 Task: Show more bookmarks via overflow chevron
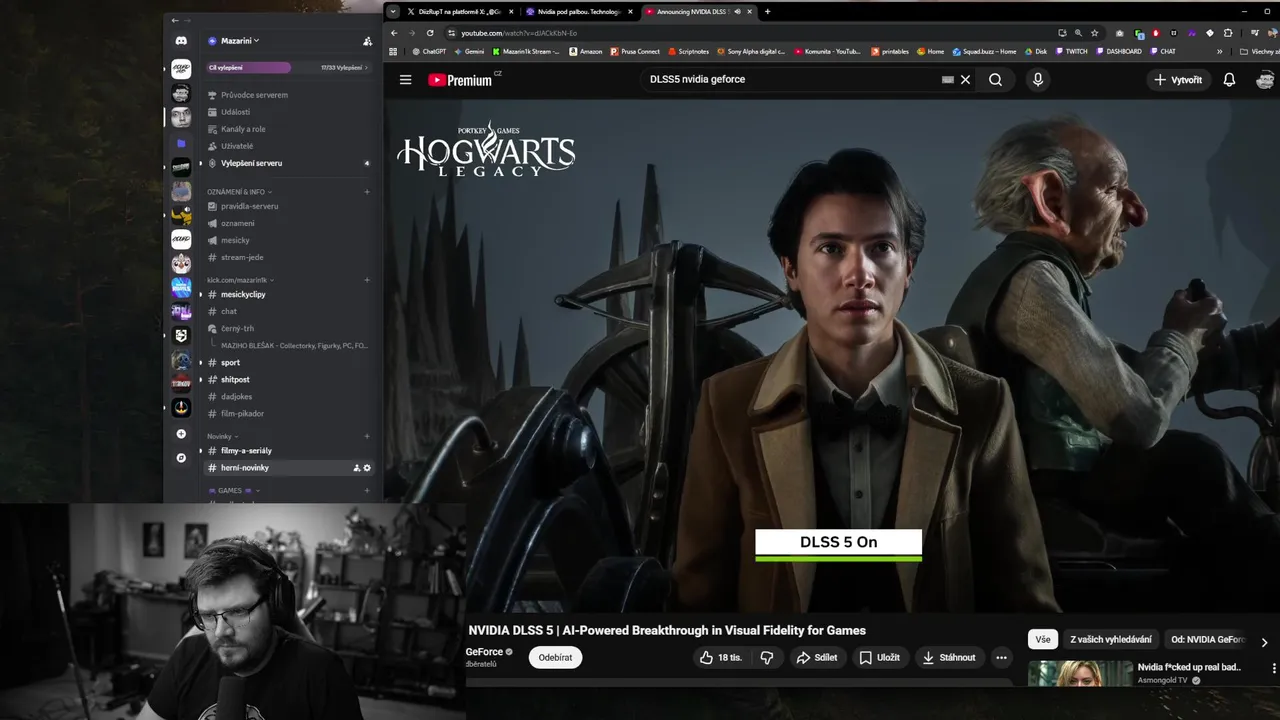[1219, 51]
